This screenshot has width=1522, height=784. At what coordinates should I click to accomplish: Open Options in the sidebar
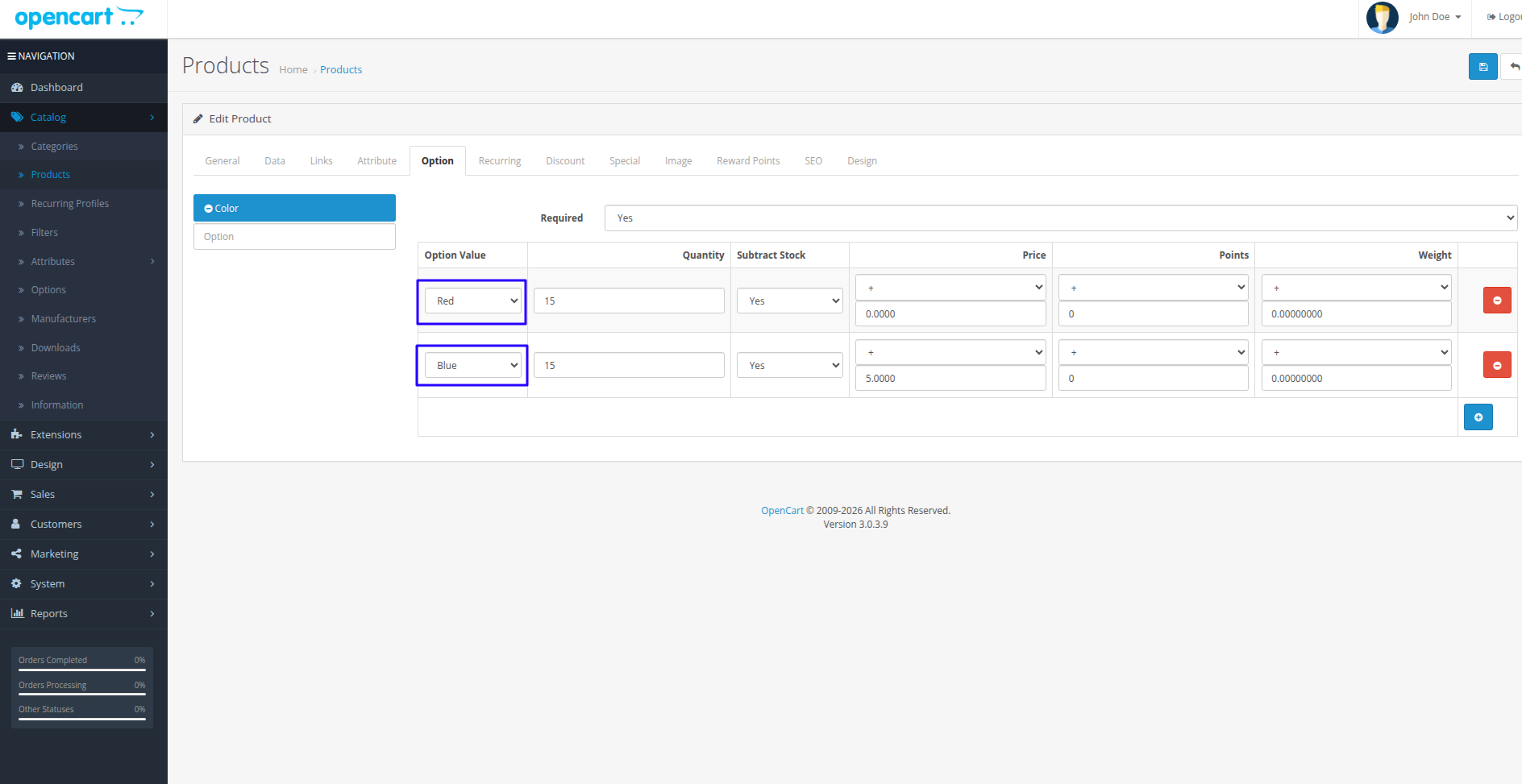(x=84, y=290)
